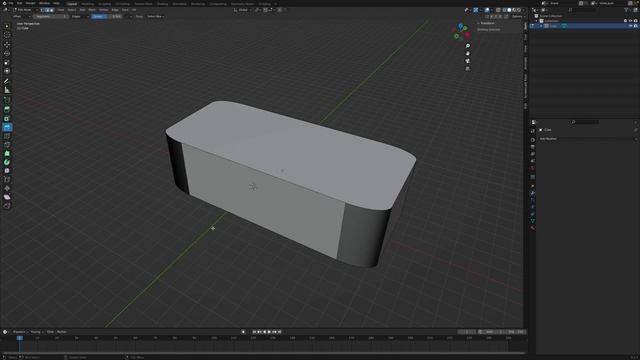The height and width of the screenshot is (360, 640).
Task: Exclude Collection from view layer checkbox
Action: [625, 21]
